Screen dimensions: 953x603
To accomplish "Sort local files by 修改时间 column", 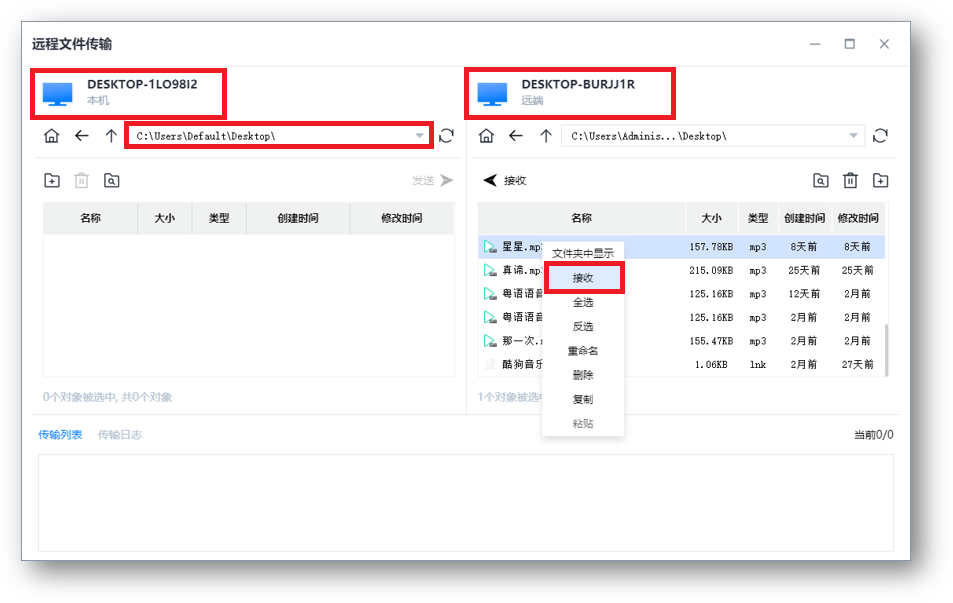I will point(402,218).
